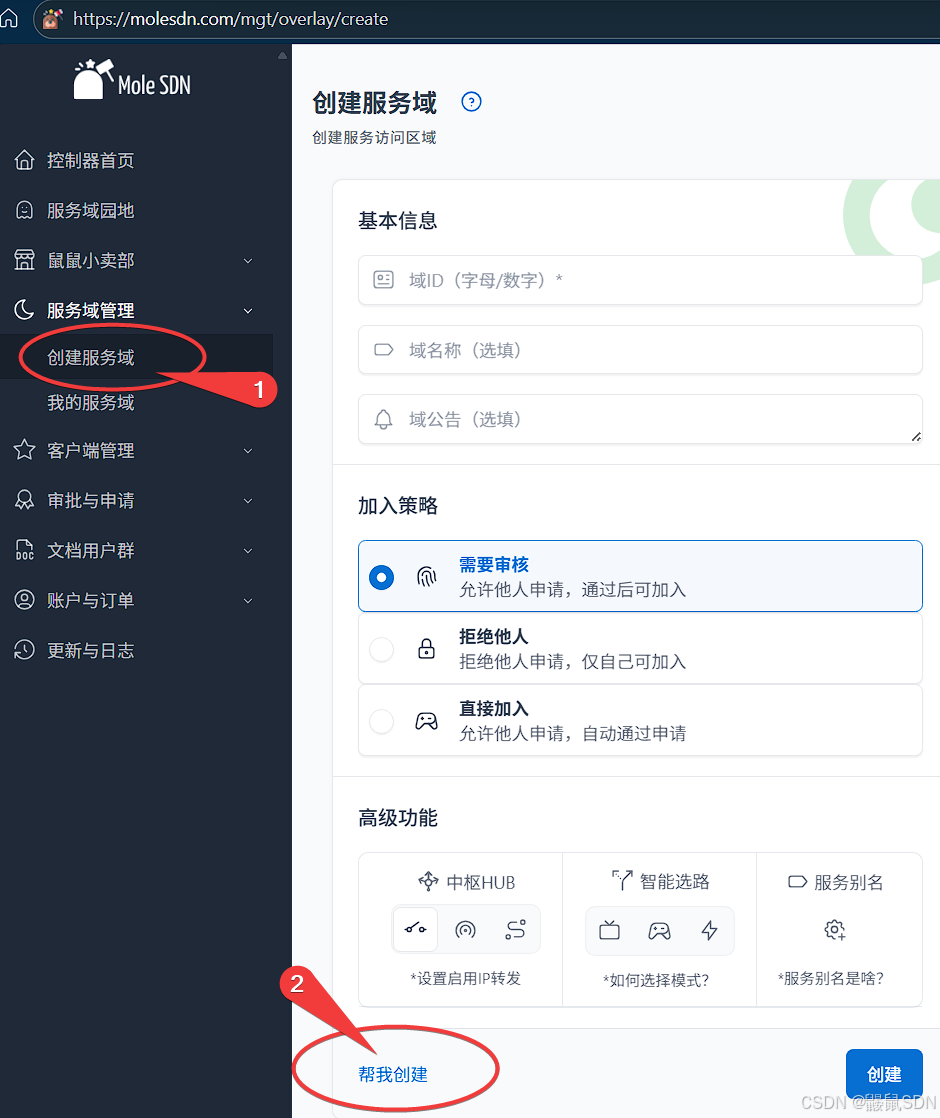Click the star icon beside 客户端管理
The height and width of the screenshot is (1118, 940).
(24, 450)
